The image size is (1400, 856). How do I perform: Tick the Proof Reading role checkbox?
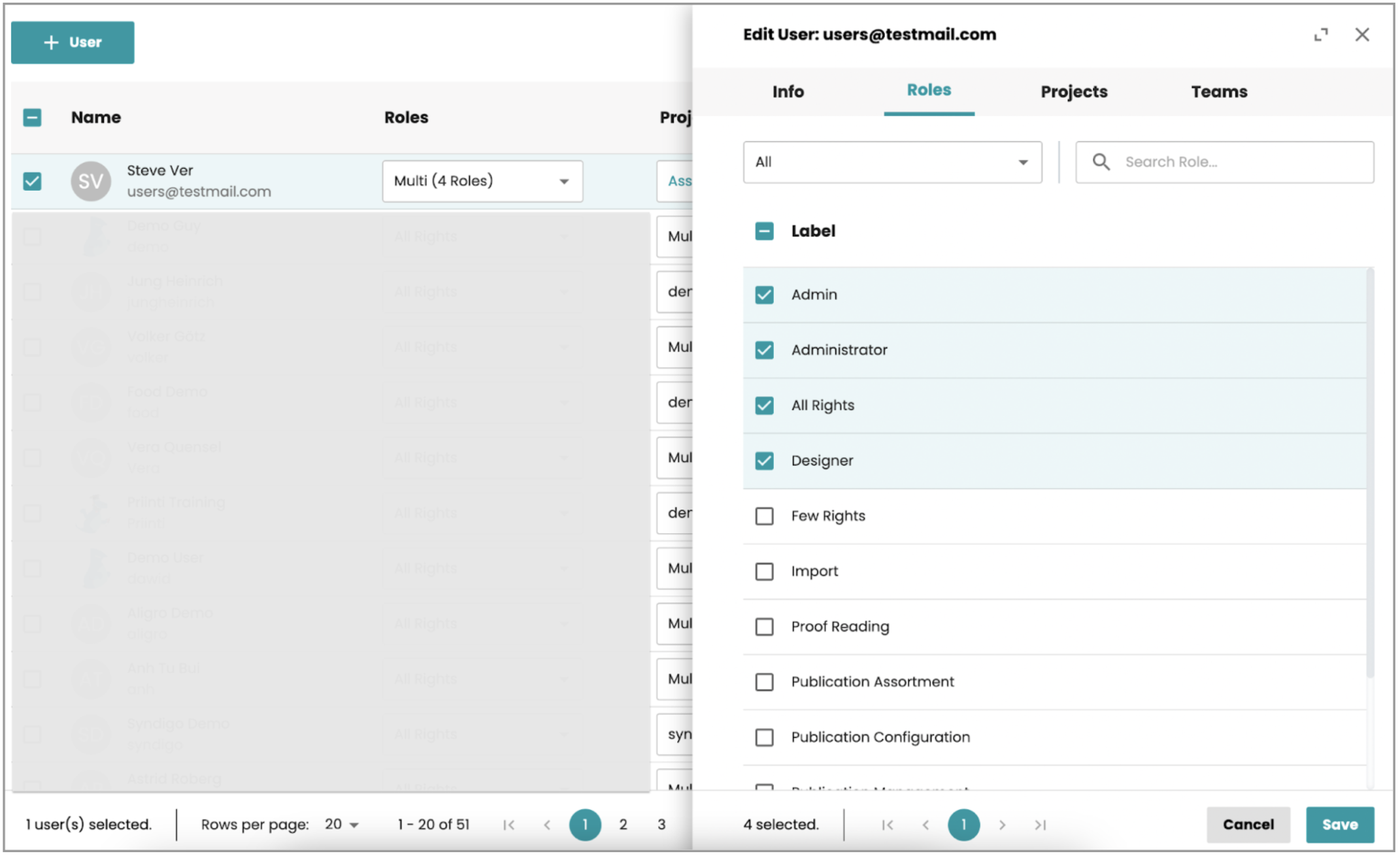tap(764, 627)
